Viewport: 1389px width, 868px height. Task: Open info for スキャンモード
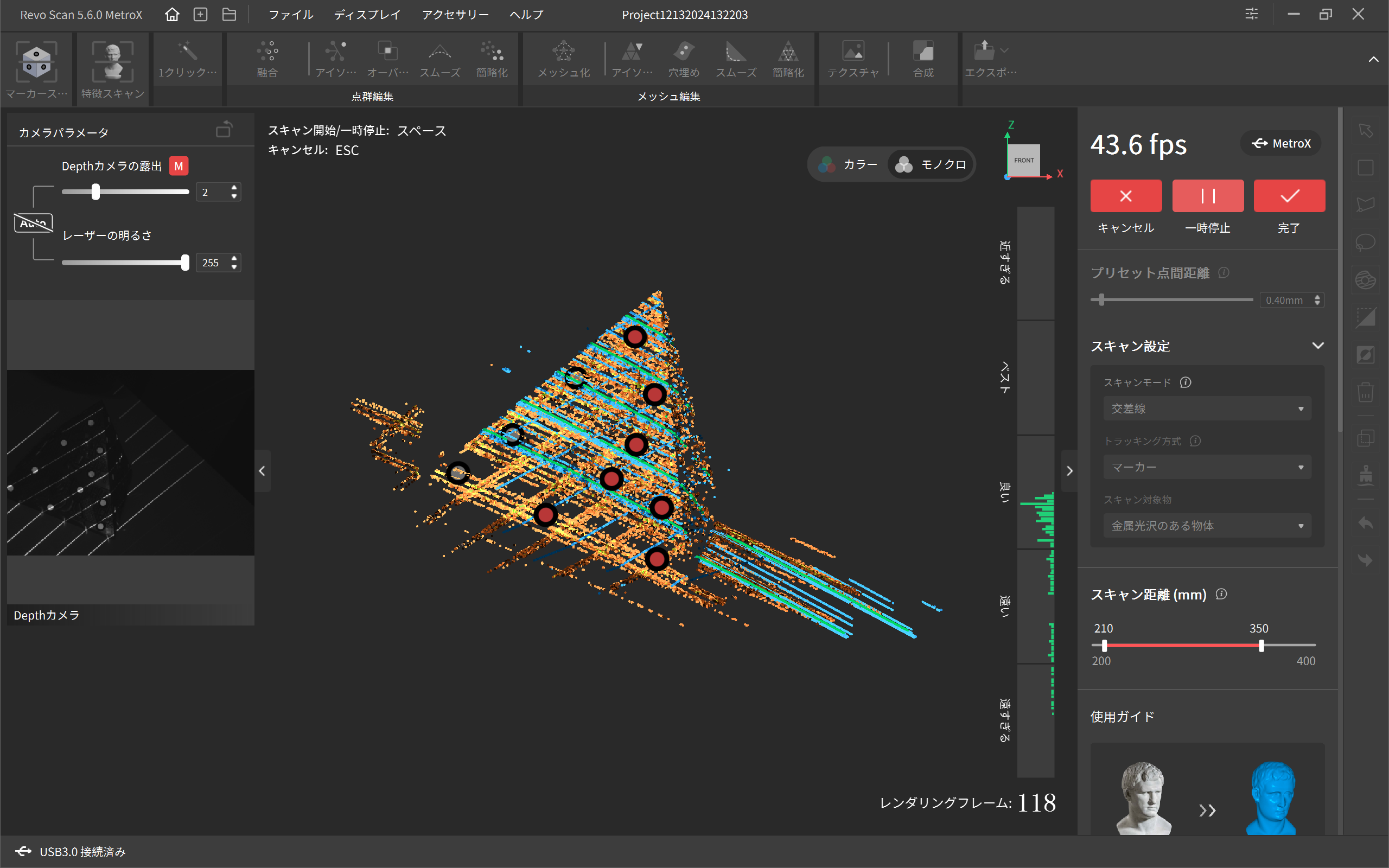(1185, 382)
